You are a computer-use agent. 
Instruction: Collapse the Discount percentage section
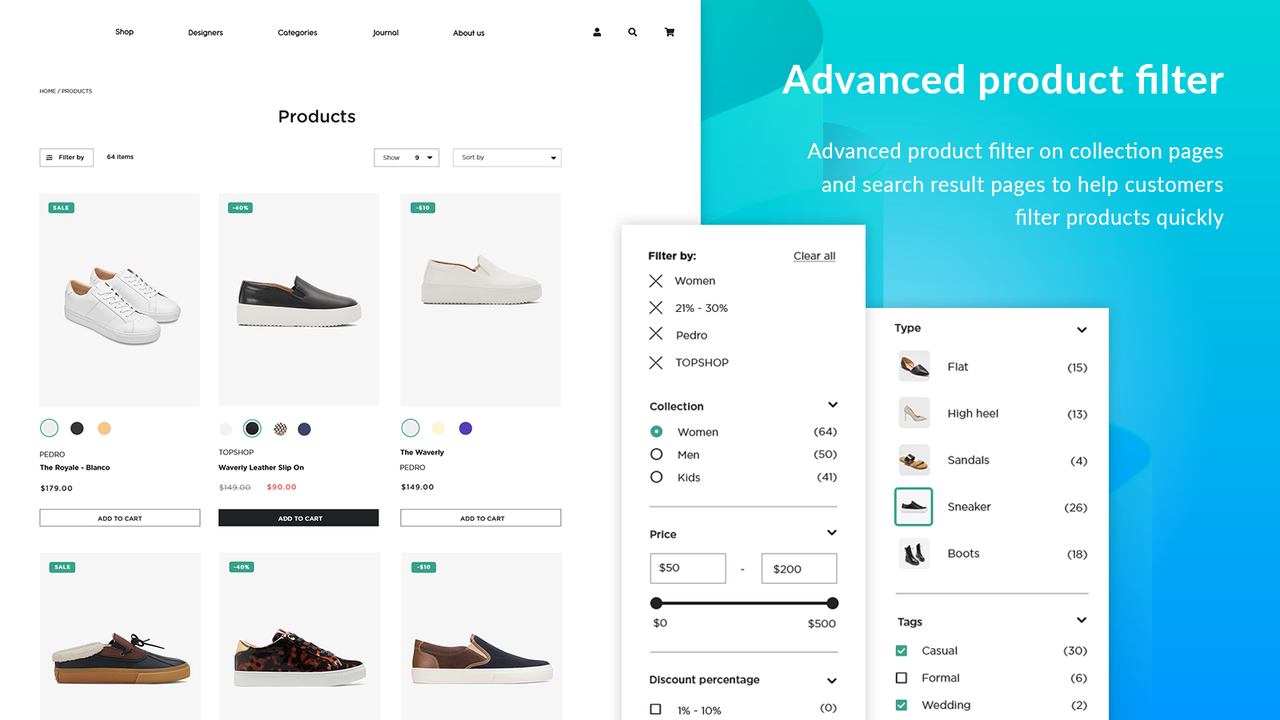click(832, 680)
